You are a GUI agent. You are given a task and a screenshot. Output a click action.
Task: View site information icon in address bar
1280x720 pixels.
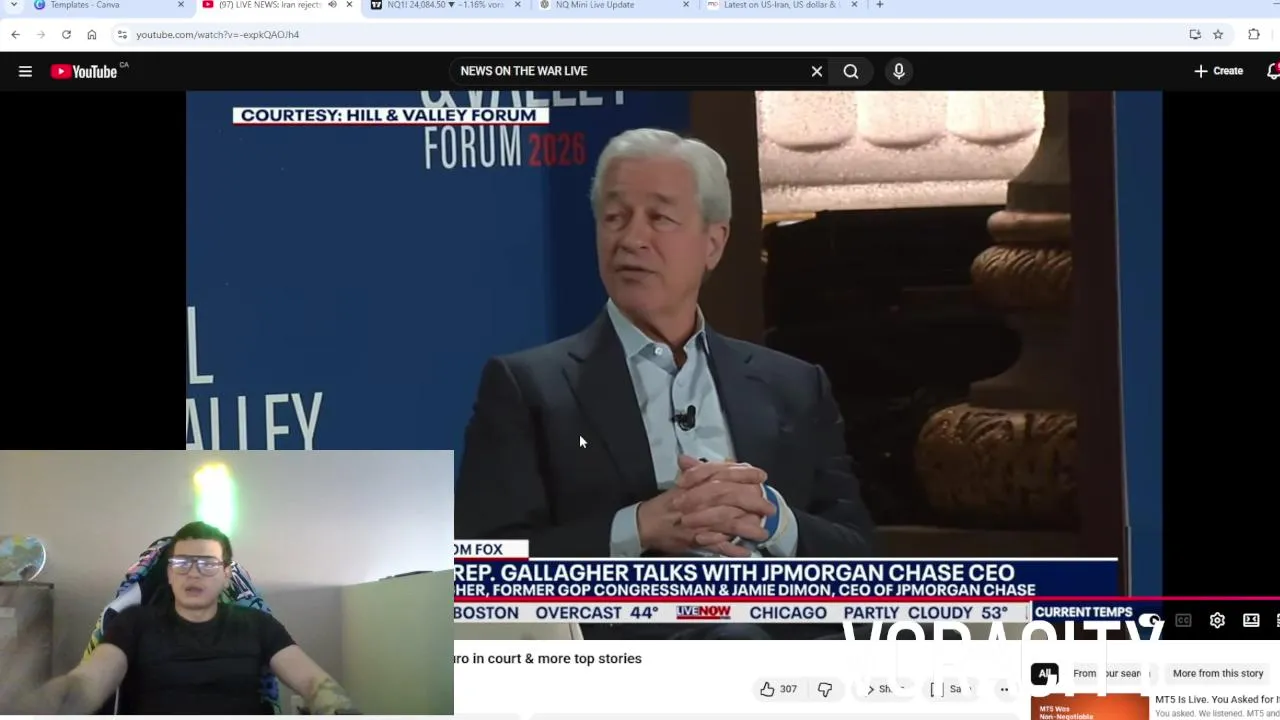(x=122, y=34)
